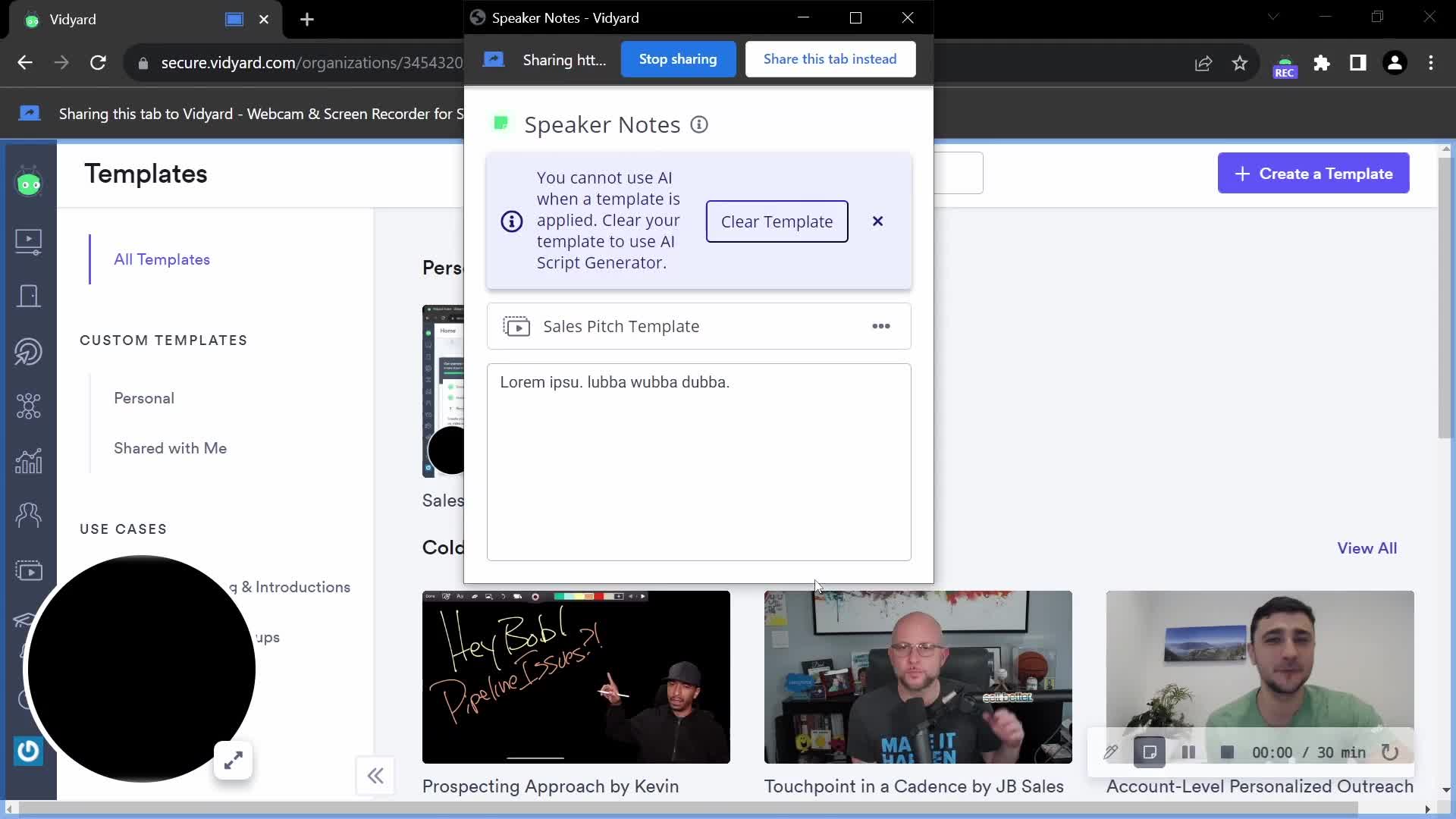Expand the webcam bubble with arrows icon

point(234,760)
